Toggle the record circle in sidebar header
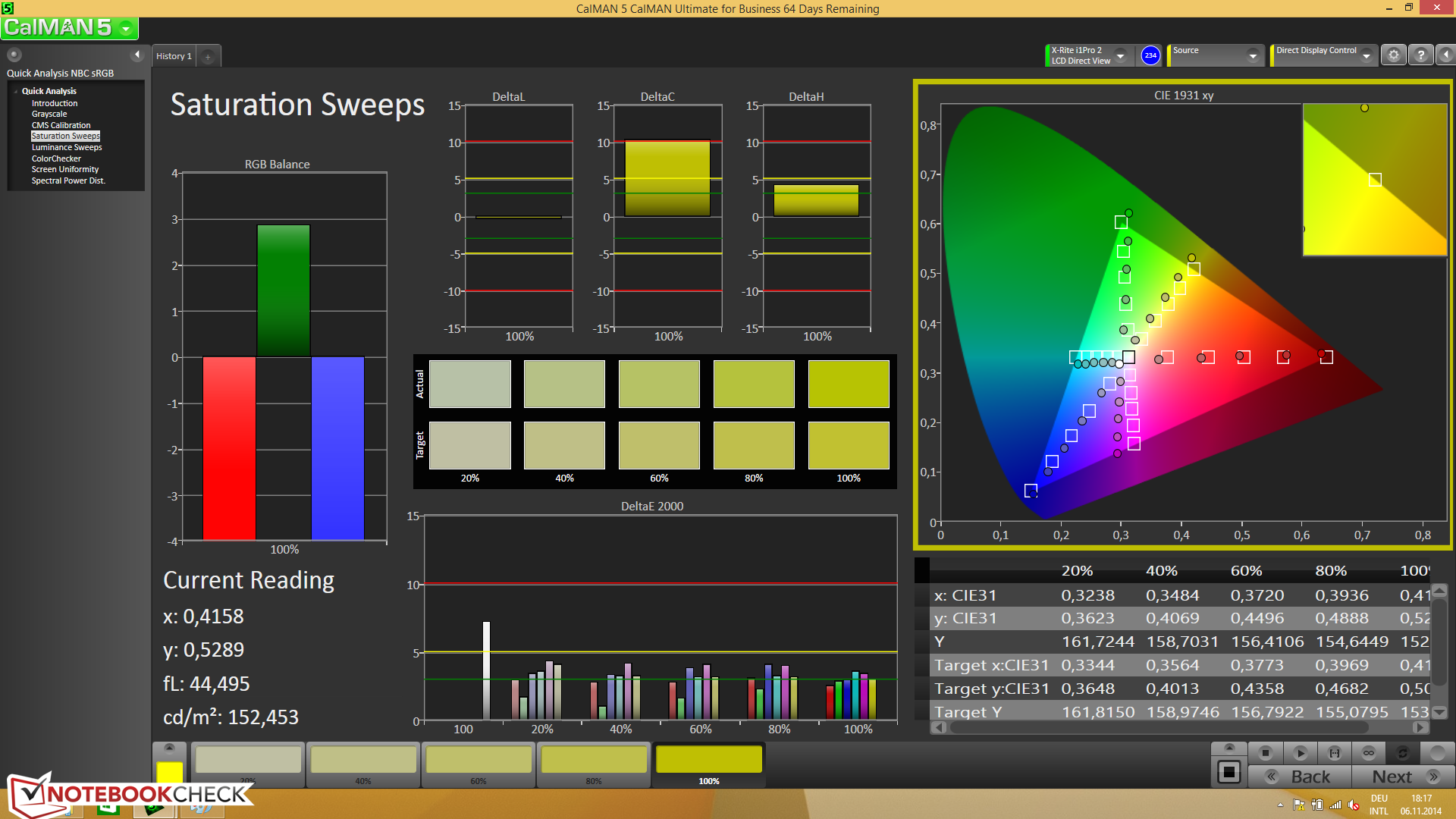This screenshot has height=819, width=1456. point(14,55)
